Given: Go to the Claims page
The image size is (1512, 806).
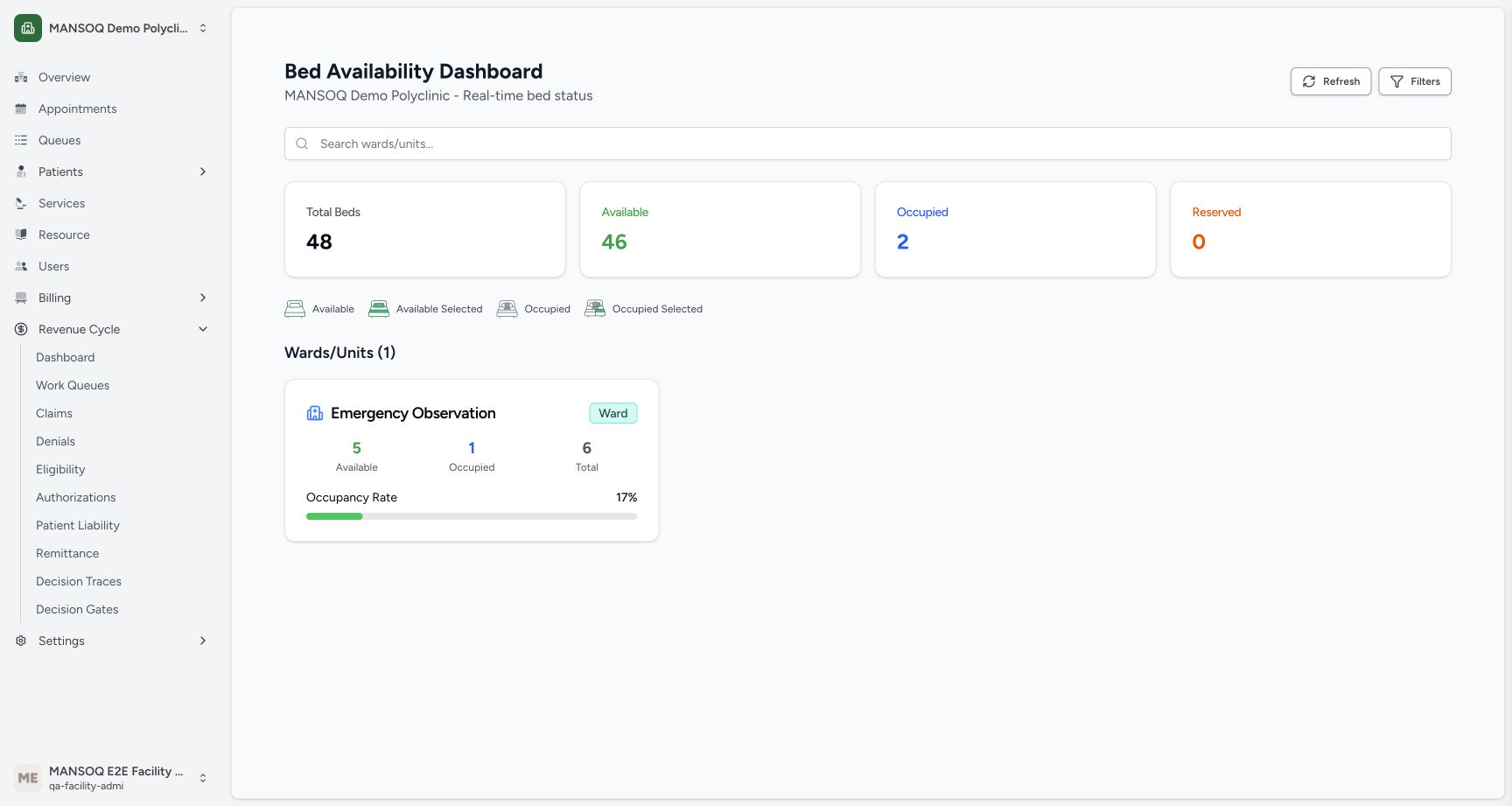Looking at the screenshot, I should coord(54,414).
